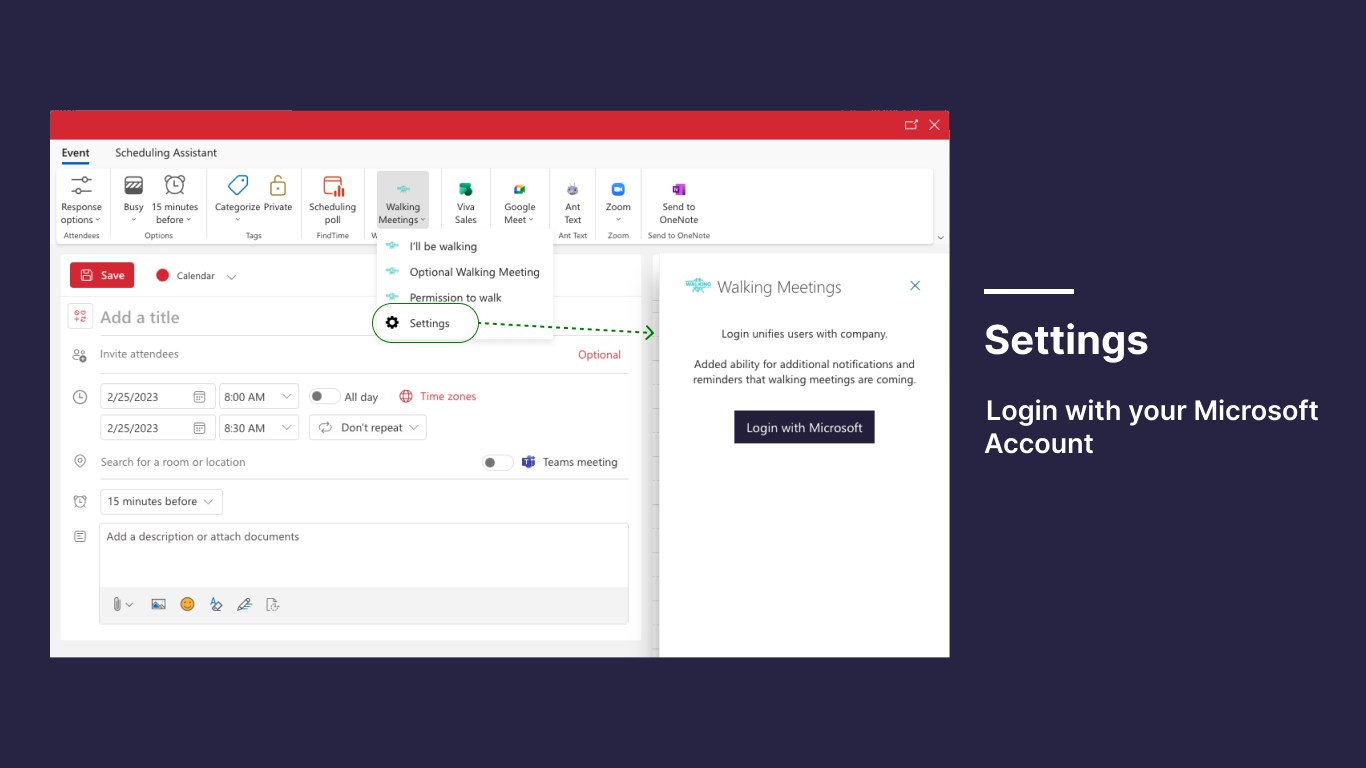Switch to the Scheduling Assistant tab
The image size is (1366, 768).
[x=166, y=153]
